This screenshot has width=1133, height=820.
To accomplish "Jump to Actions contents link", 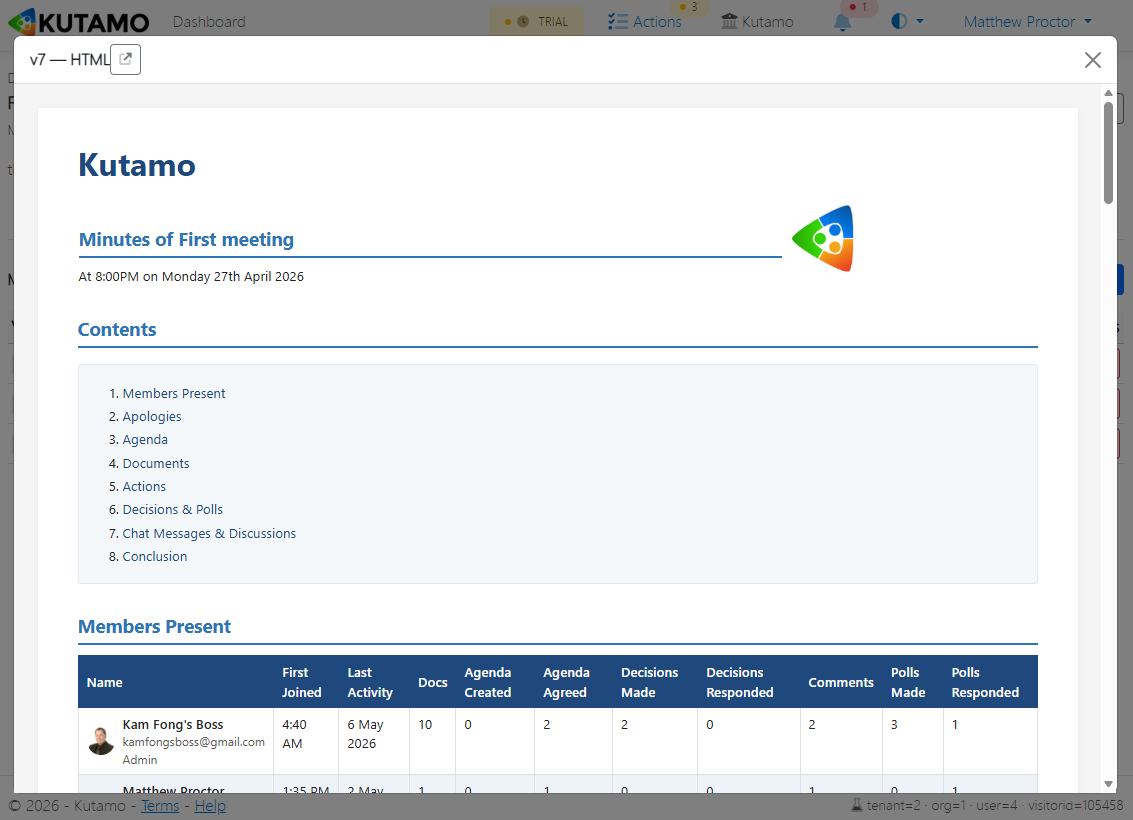I will click(x=144, y=486).
